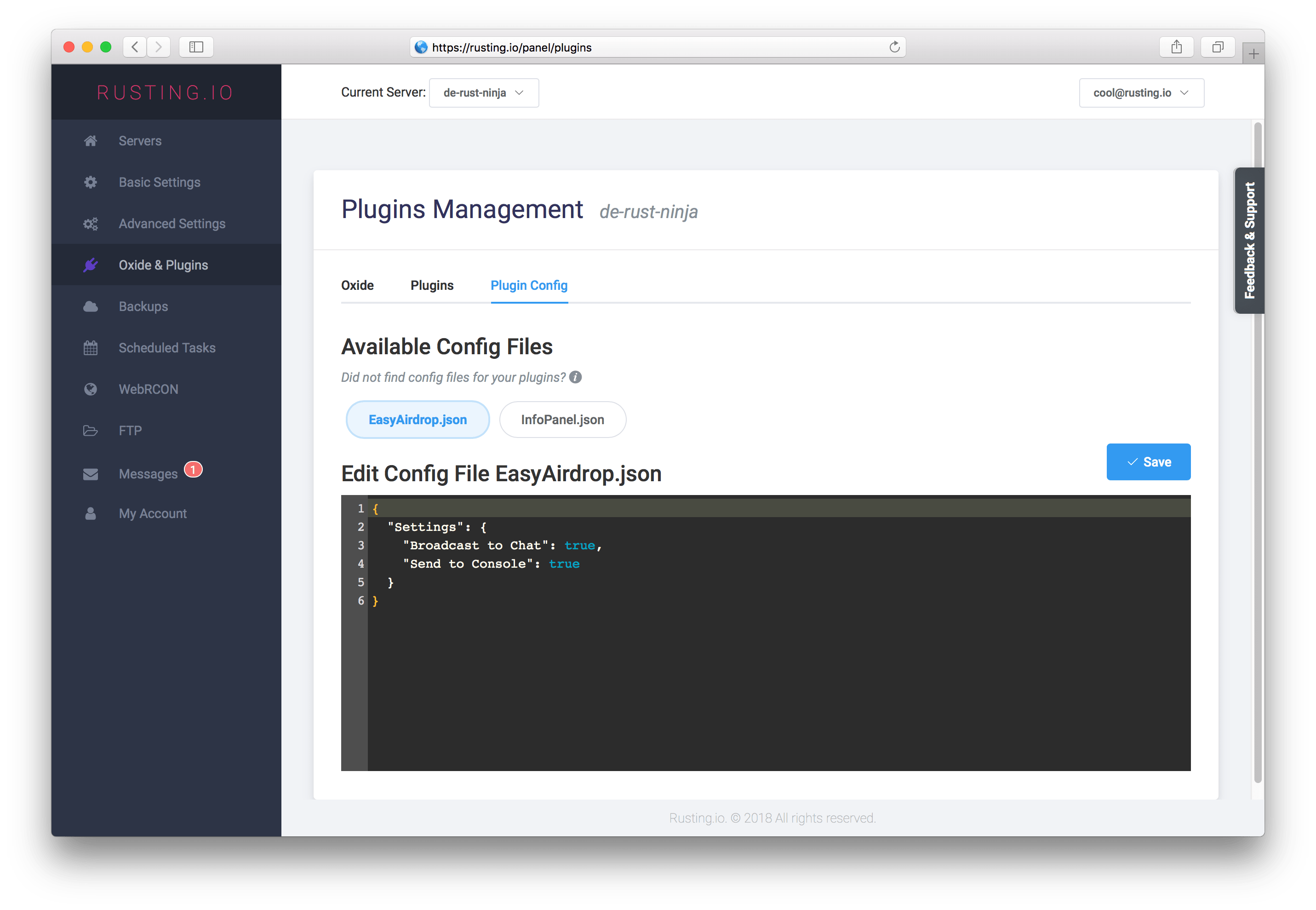Go to Basic Settings in sidebar
The image size is (1316, 910).
pos(166,183)
